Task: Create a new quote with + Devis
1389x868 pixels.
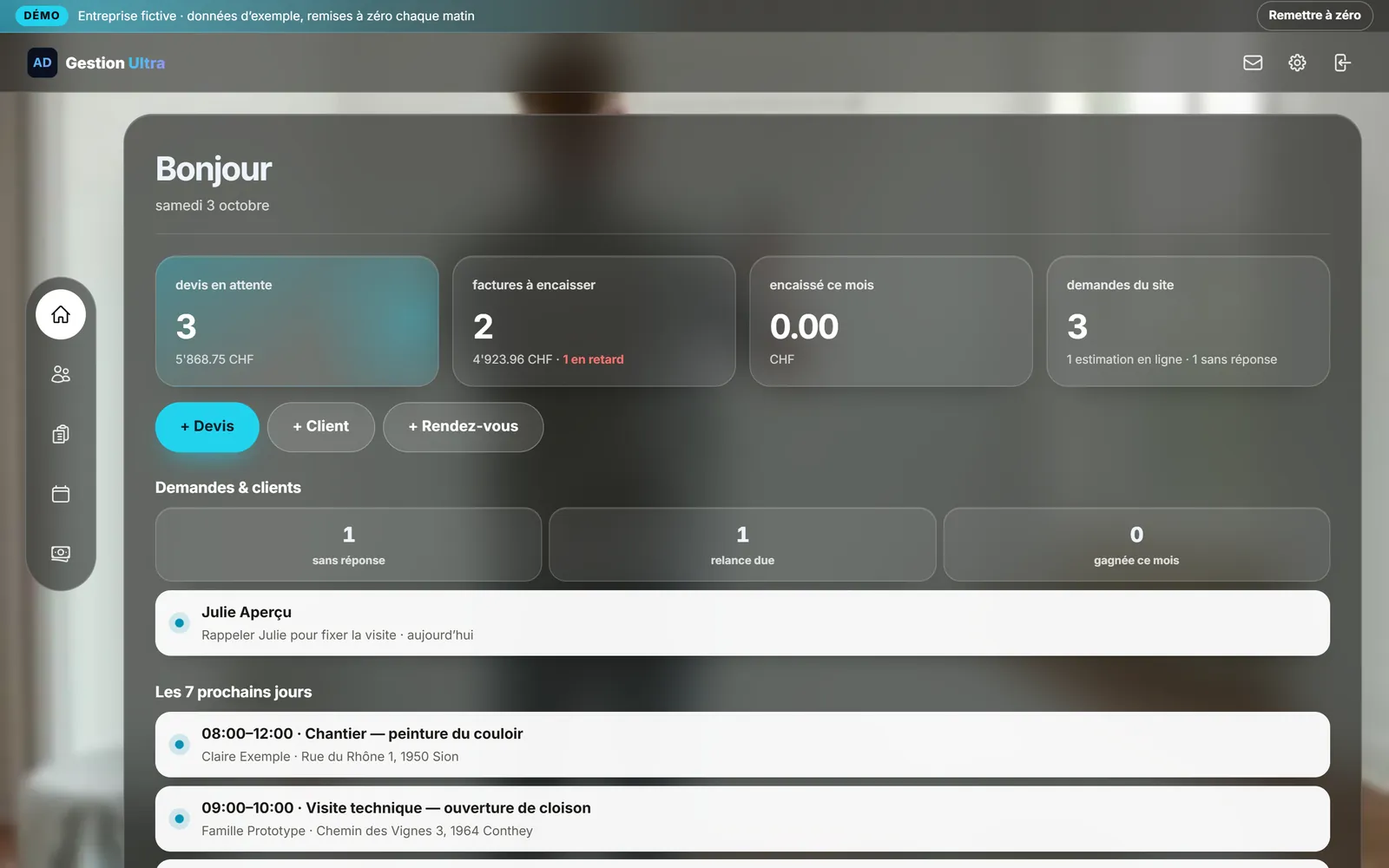Action: (207, 427)
